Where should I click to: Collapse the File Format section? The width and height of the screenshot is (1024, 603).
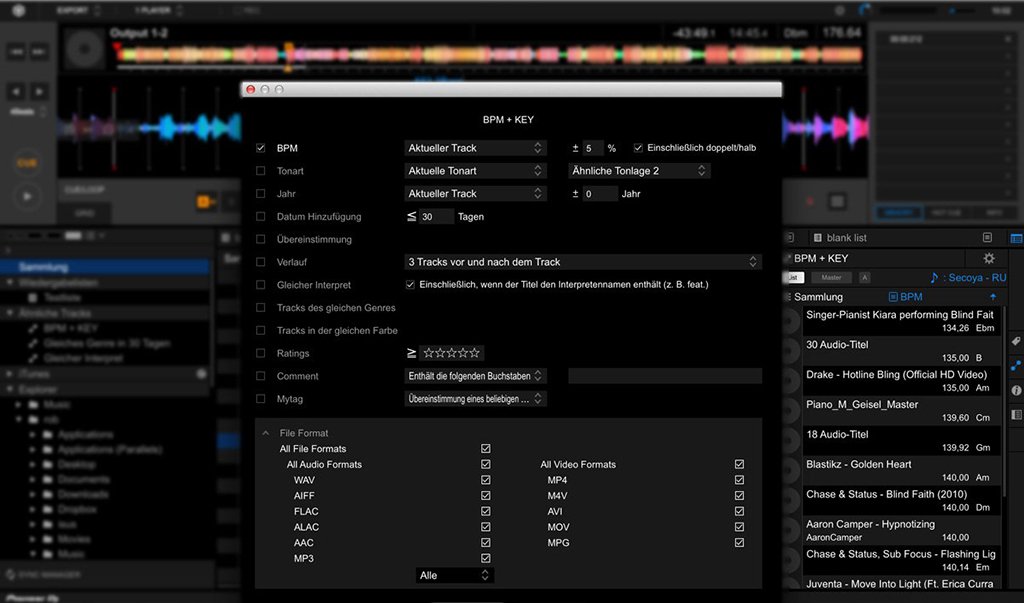266,433
